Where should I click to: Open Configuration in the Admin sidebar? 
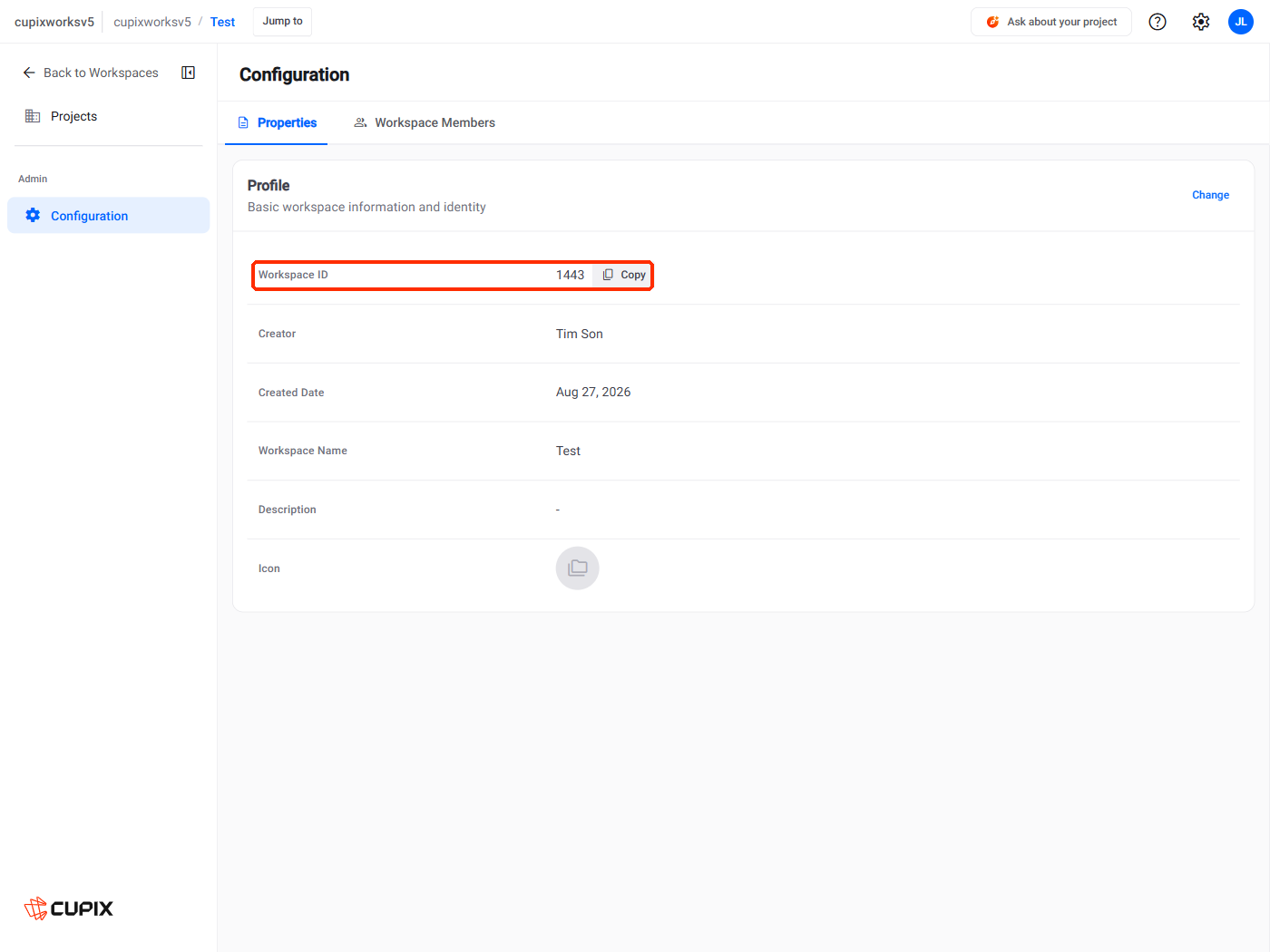pos(109,216)
